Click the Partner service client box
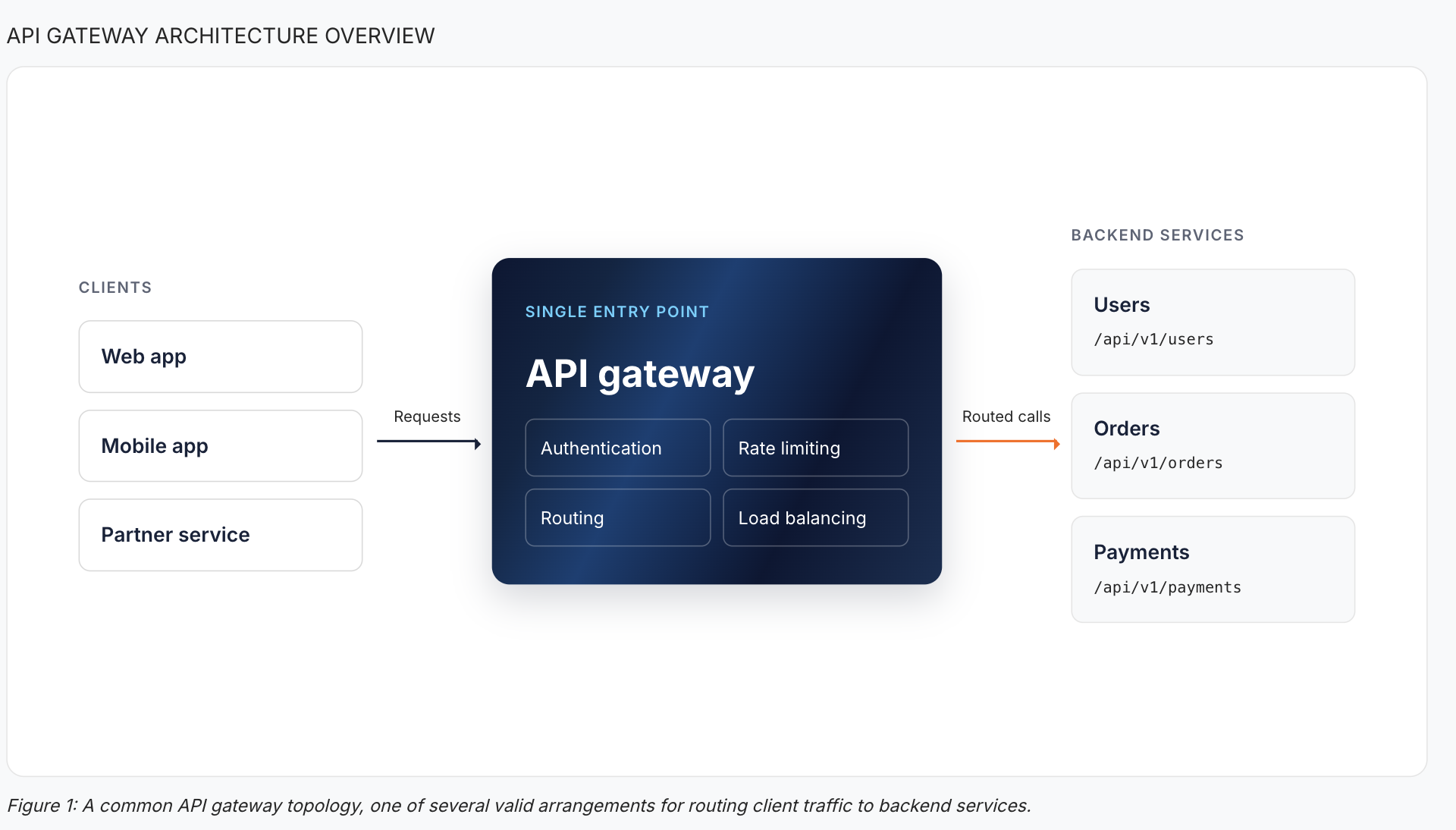The height and width of the screenshot is (830, 1456). tap(221, 535)
